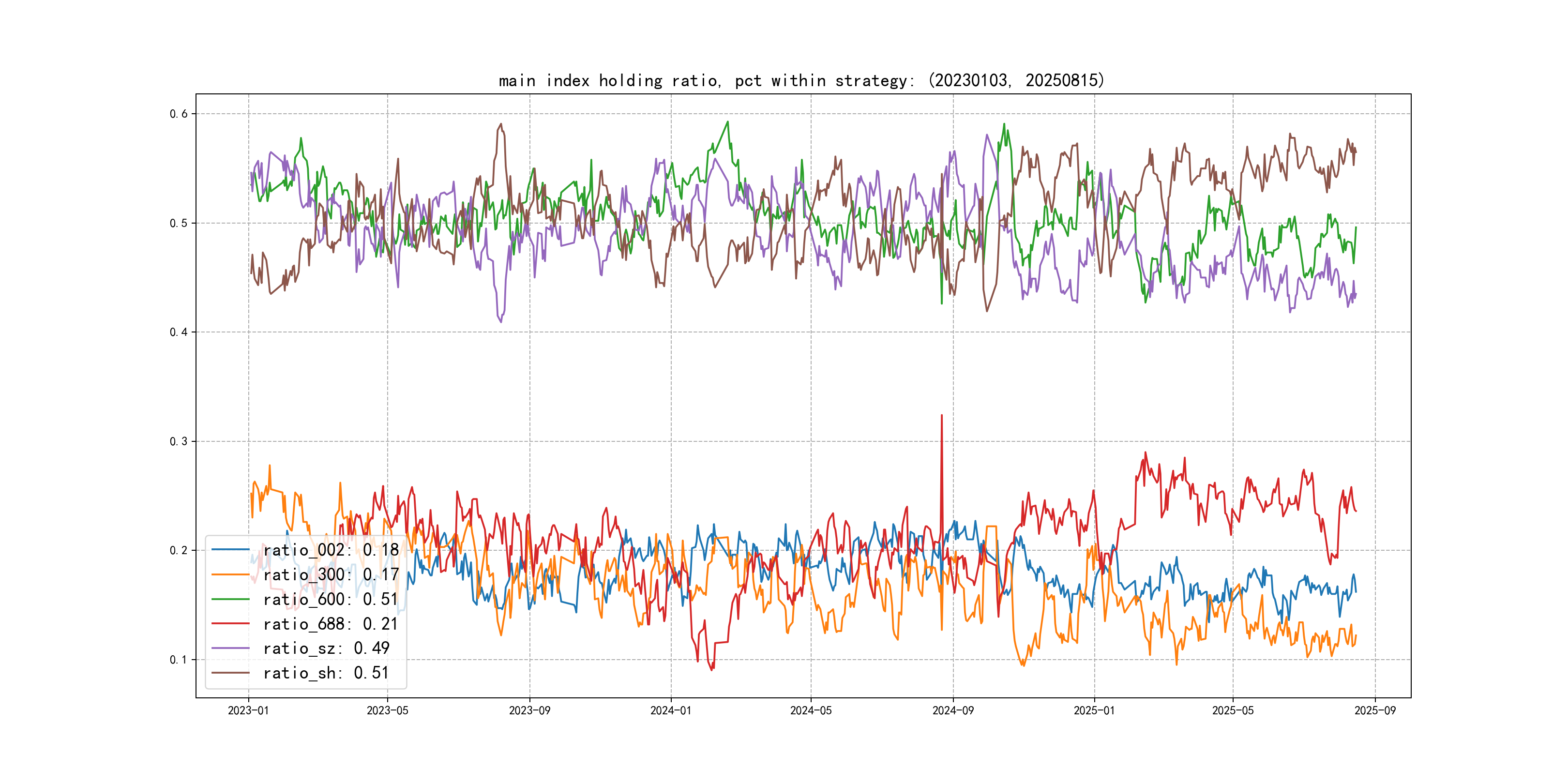Click the 0.1 y-axis tick label
1568x784 pixels.
(x=179, y=659)
